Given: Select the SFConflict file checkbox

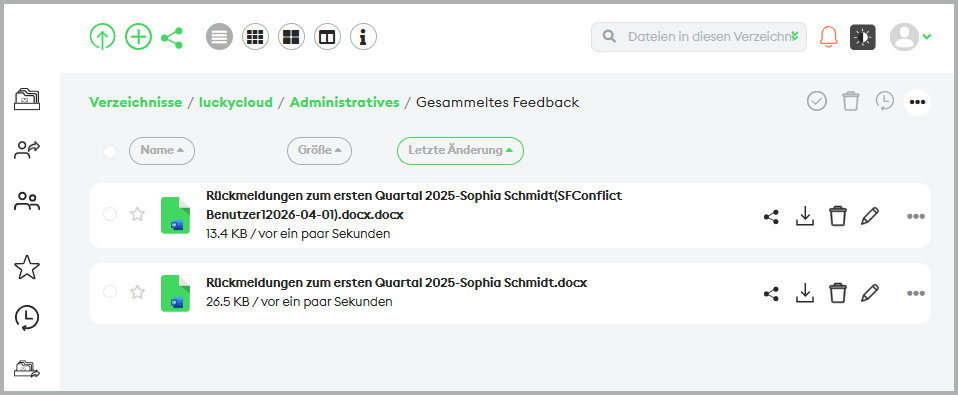Looking at the screenshot, I should click(x=110, y=214).
